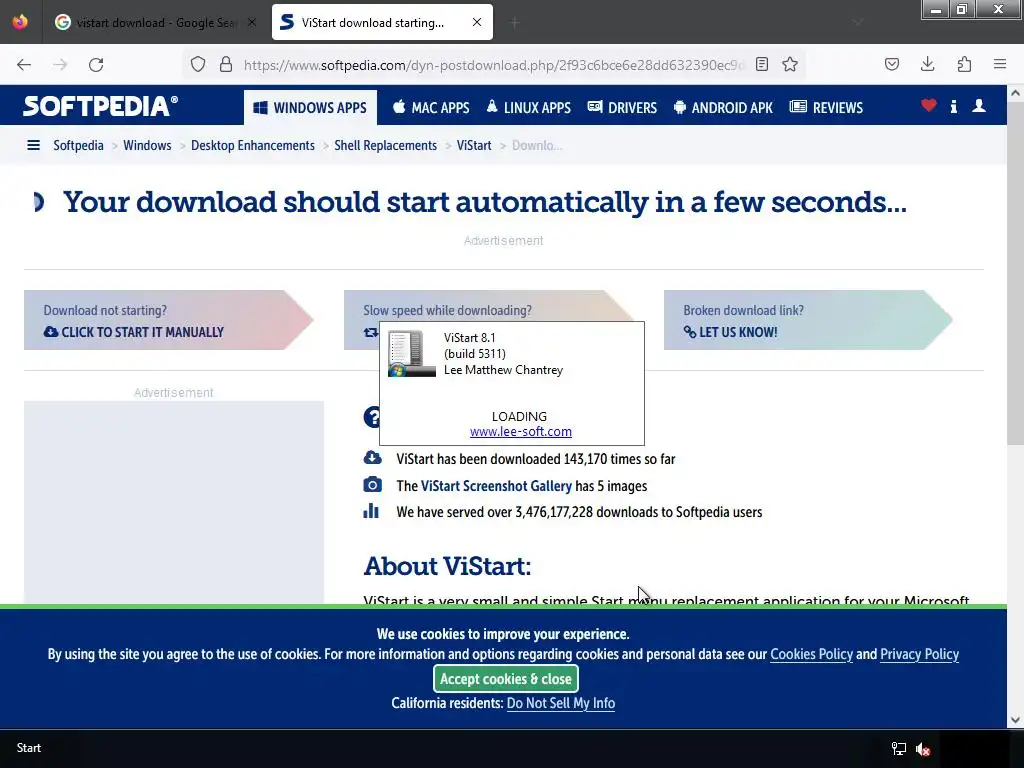Open the Firefox hamburger application menu

click(1000, 65)
